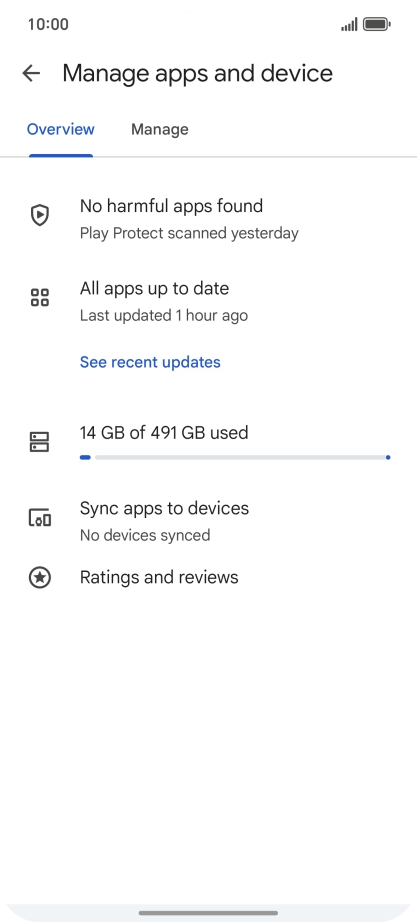Tap the back arrow icon
Viewport: 417px width, 922px height.
point(31,73)
